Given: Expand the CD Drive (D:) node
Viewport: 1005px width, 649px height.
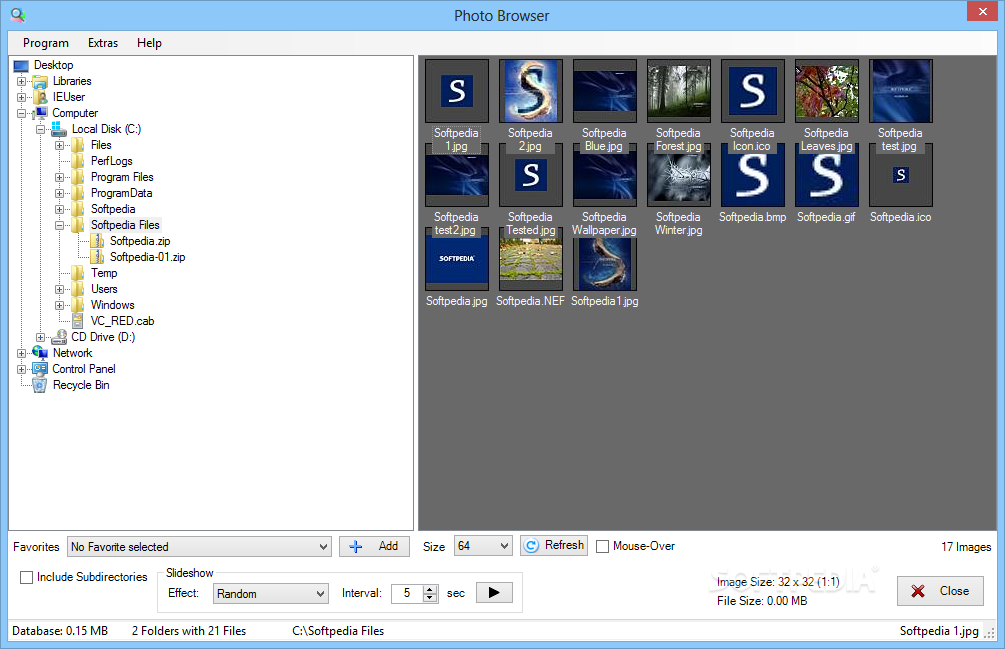Looking at the screenshot, I should pos(40,338).
